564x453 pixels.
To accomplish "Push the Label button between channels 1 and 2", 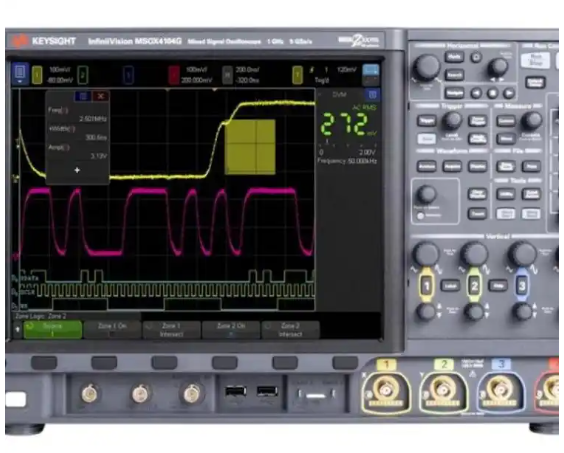I will click(x=450, y=286).
